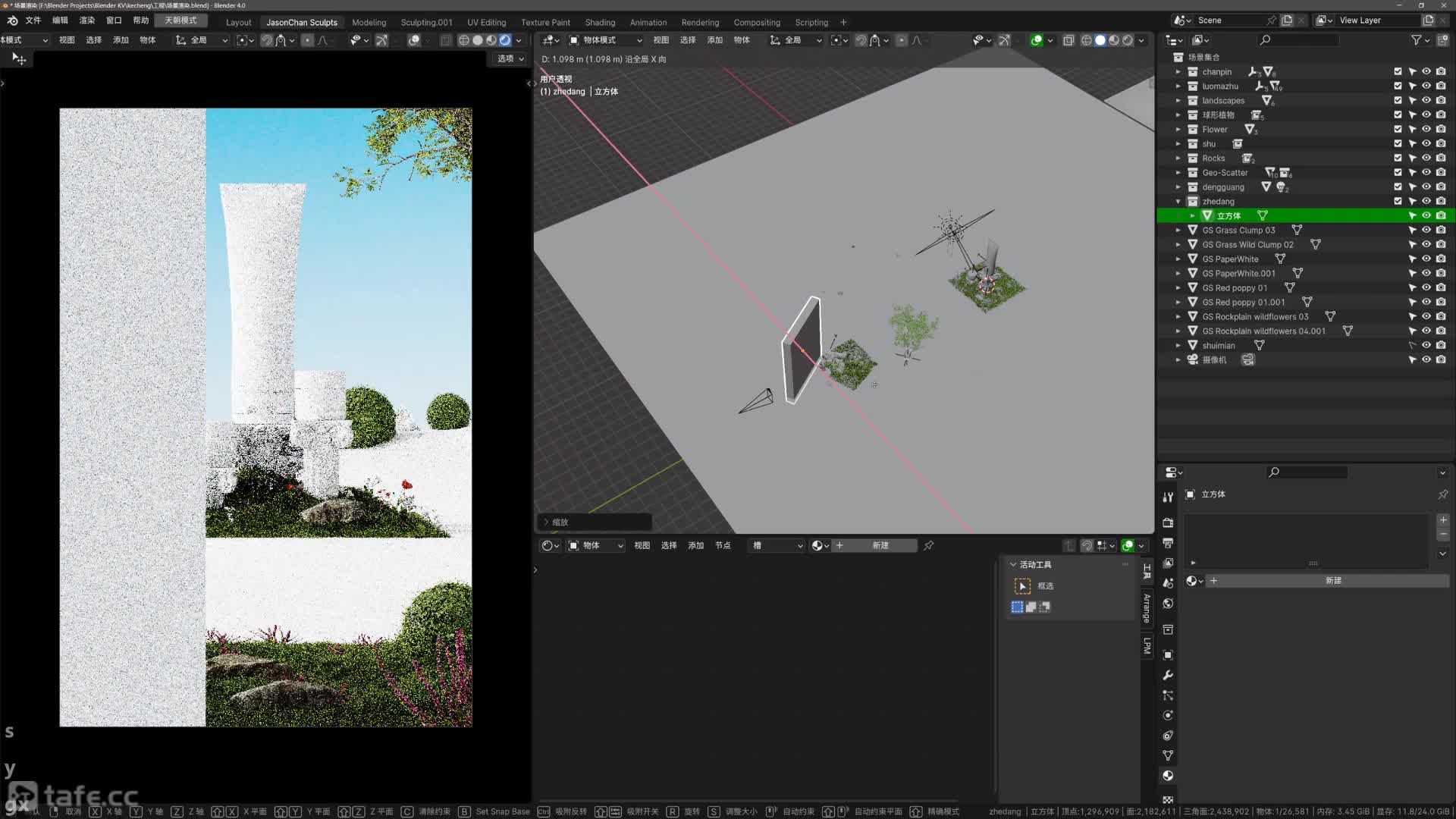The width and height of the screenshot is (1456, 819).
Task: Open the World properties globe icon
Action: click(x=1168, y=604)
